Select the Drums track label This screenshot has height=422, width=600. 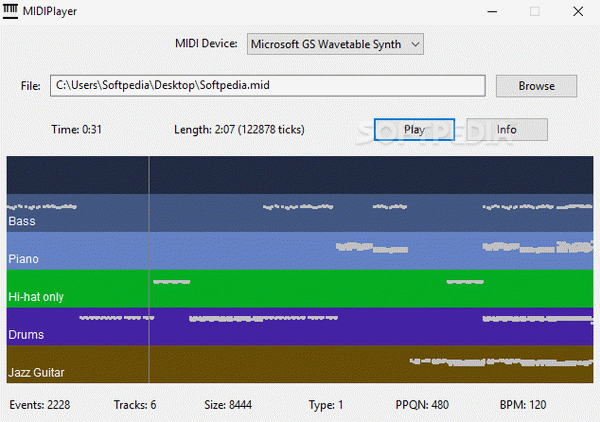pyautogui.click(x=26, y=335)
